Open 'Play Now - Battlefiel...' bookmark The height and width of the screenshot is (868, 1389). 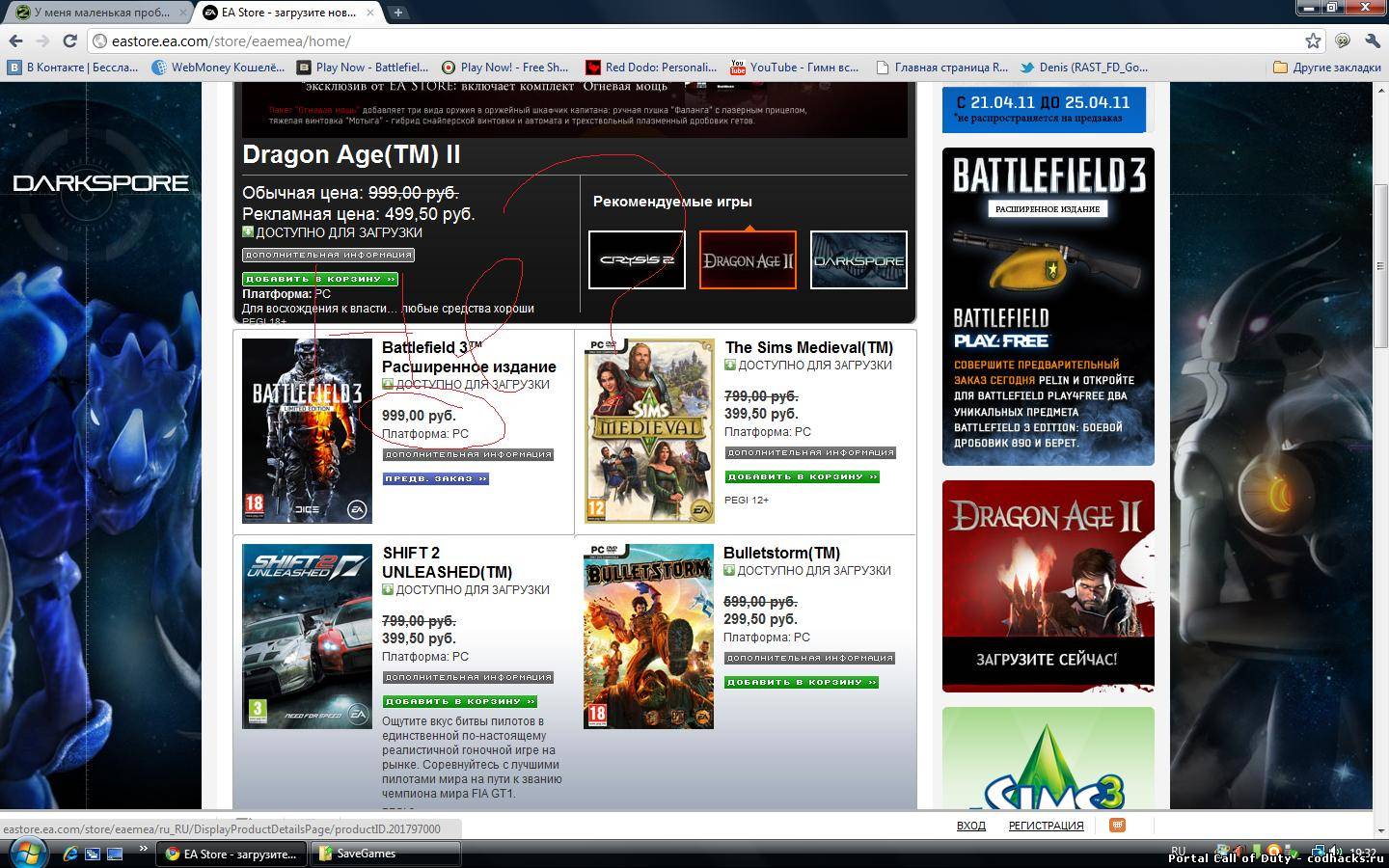(363, 68)
